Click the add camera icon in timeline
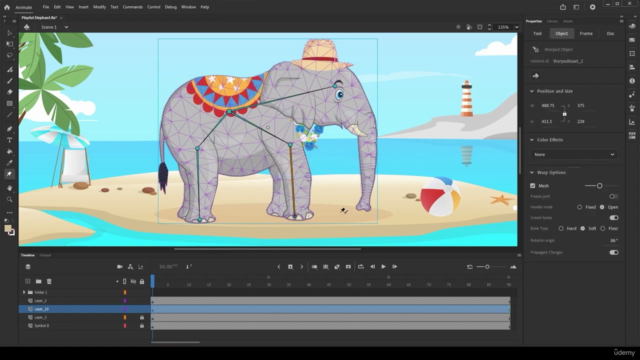640x360 pixels. 120,267
